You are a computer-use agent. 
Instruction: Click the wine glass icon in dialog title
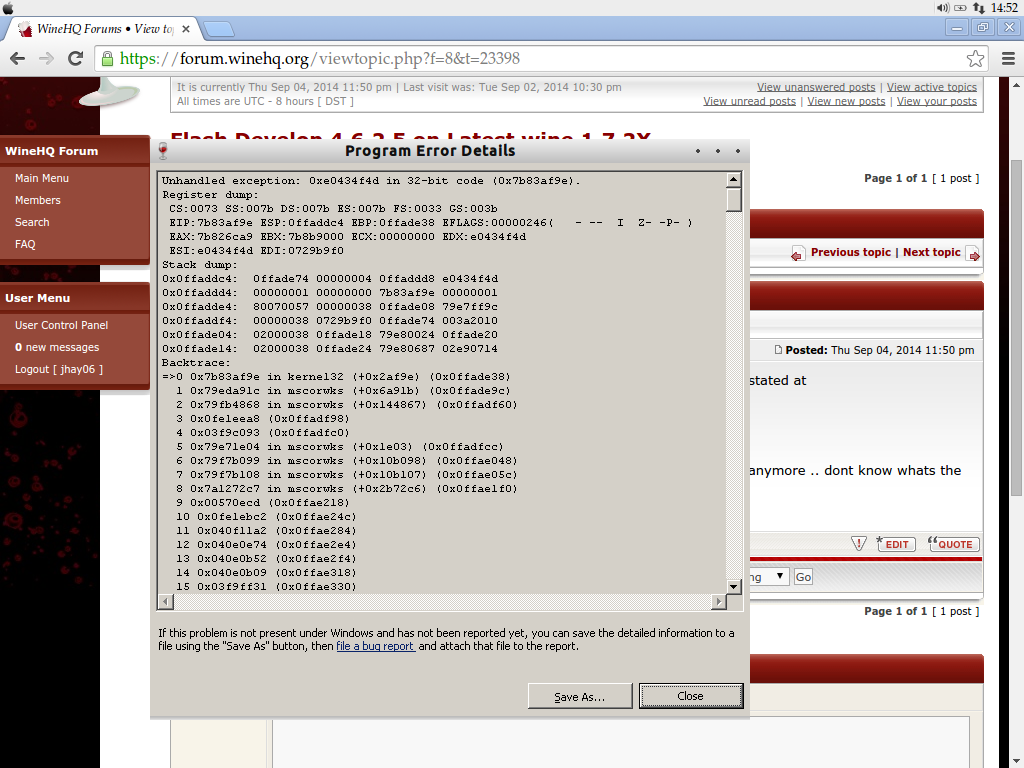163,152
